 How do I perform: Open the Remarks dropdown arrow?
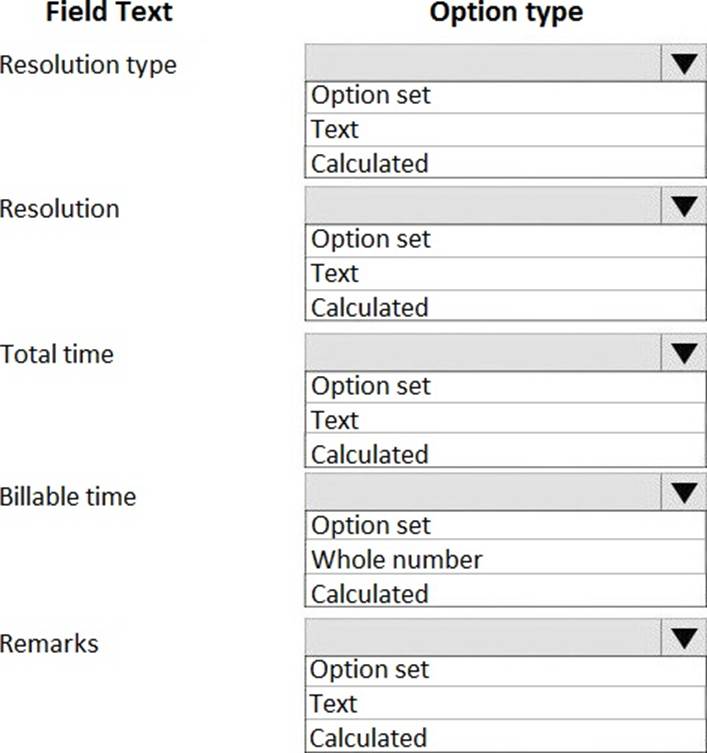tap(683, 638)
